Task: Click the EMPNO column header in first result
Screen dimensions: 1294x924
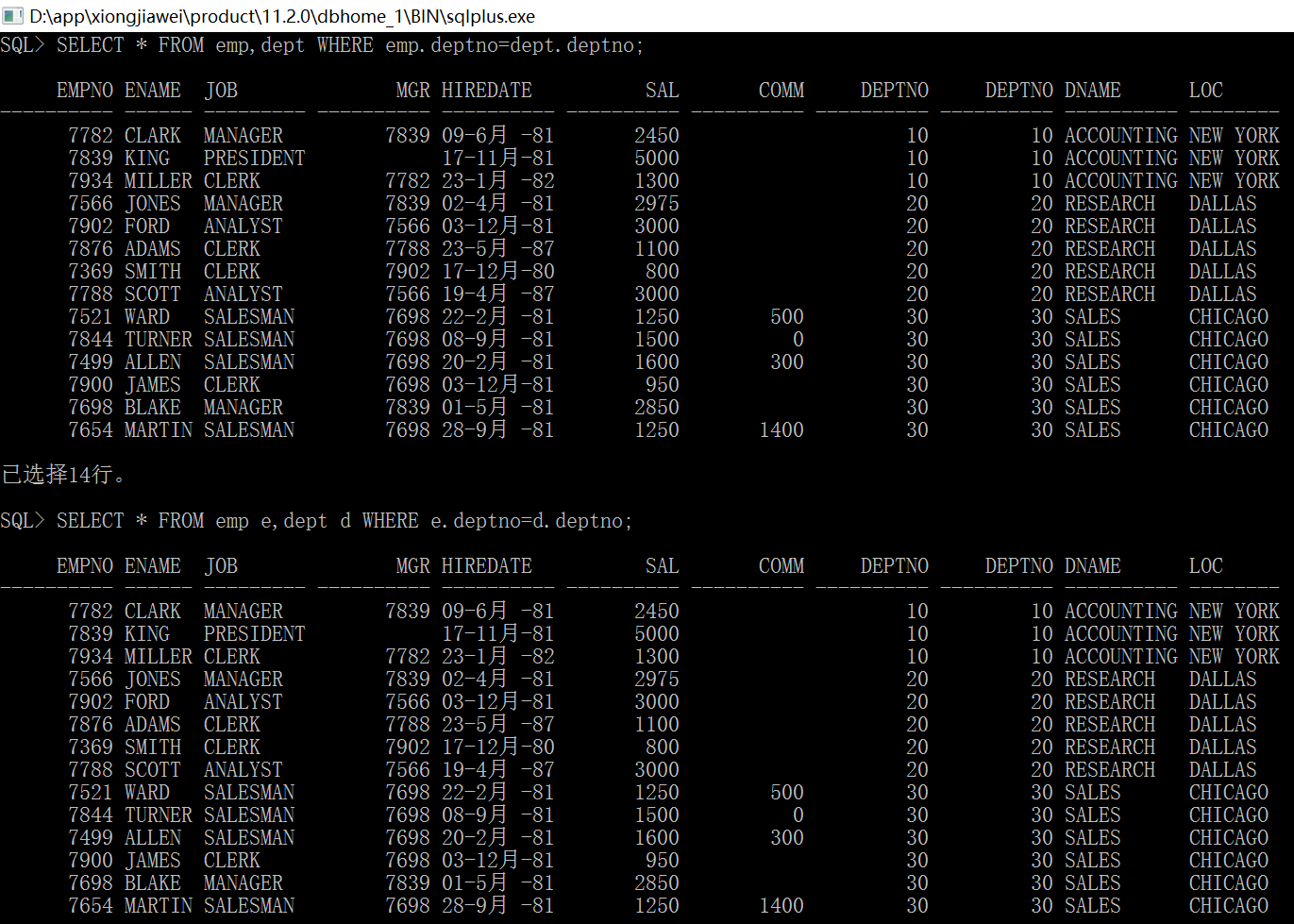Action: [85, 91]
